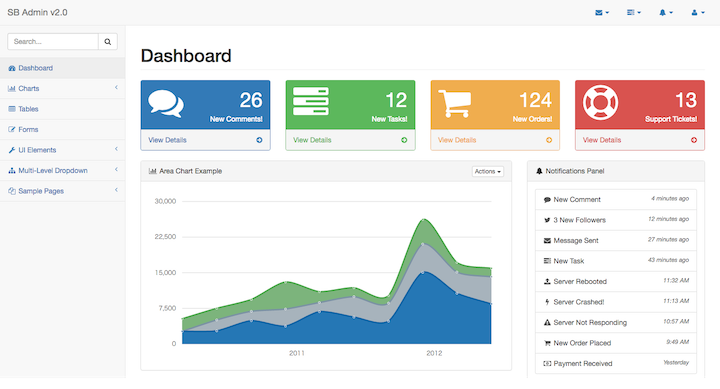Click the search magnifier button
The width and height of the screenshot is (720, 389).
[x=108, y=41]
